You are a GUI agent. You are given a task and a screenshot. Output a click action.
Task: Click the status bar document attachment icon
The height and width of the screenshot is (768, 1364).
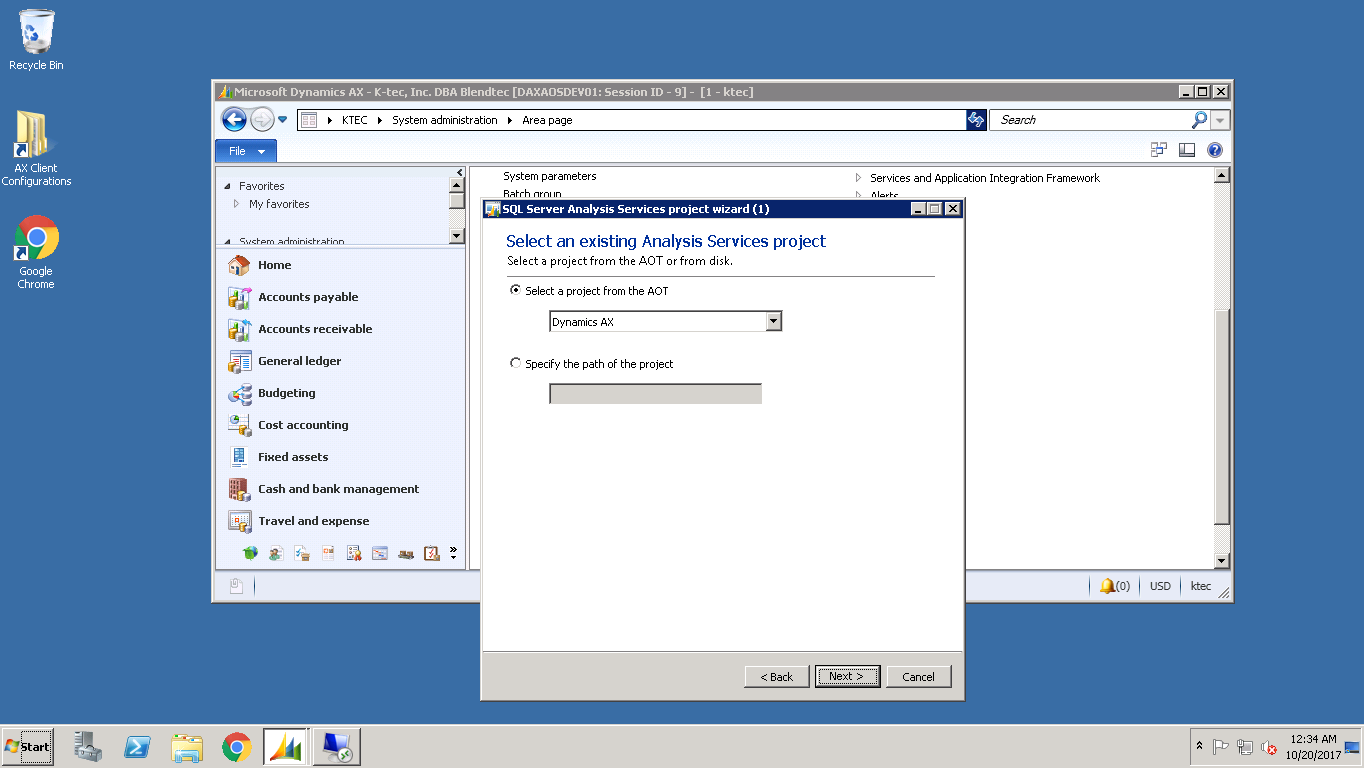click(x=236, y=586)
